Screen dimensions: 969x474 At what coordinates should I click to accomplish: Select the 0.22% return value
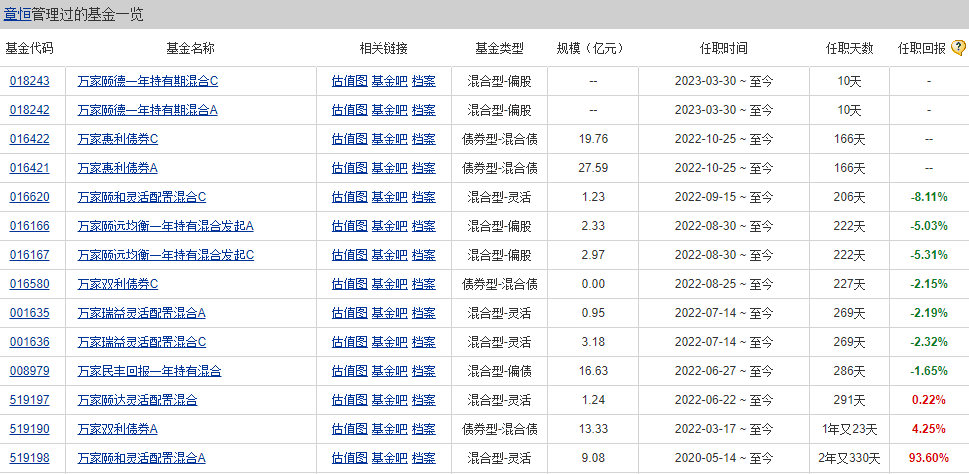pos(929,400)
